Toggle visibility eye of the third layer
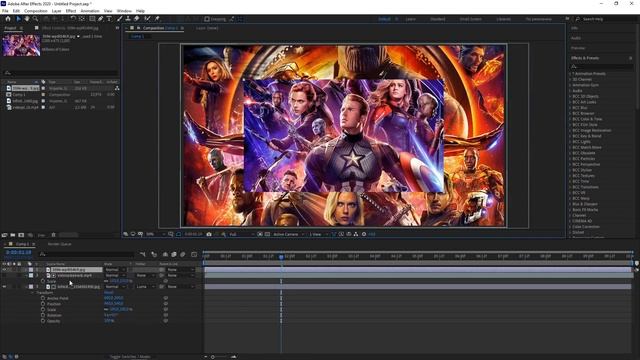This screenshot has height=360, width=640. point(4,287)
